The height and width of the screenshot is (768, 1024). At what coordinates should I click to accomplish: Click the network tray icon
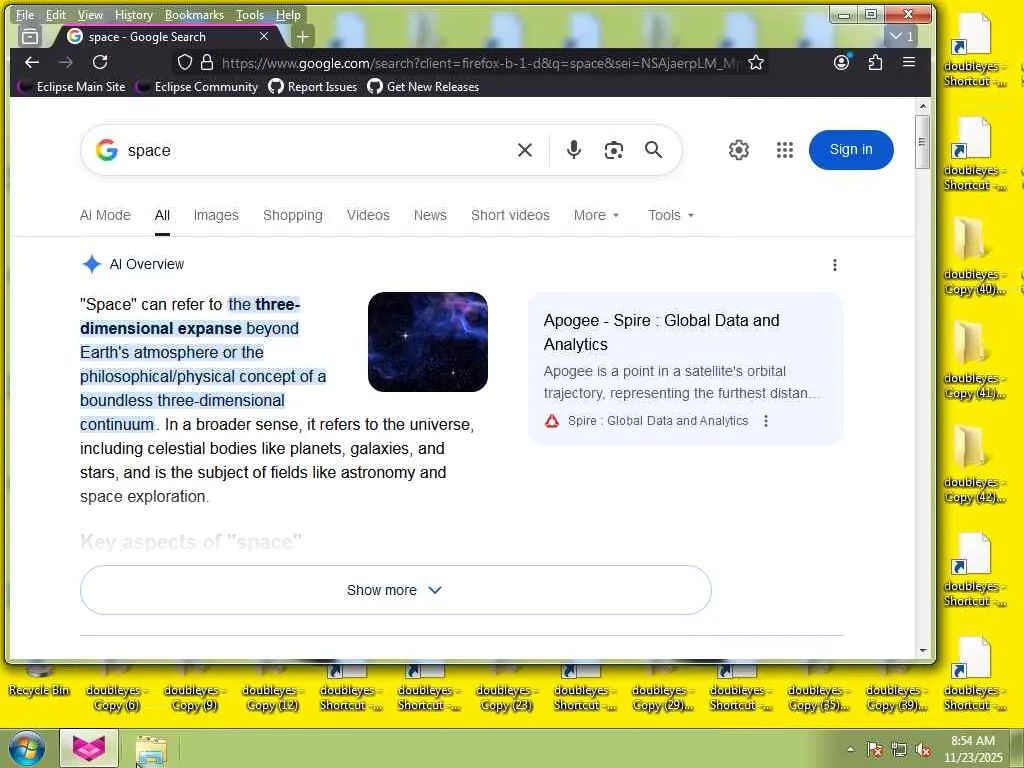[x=899, y=750]
